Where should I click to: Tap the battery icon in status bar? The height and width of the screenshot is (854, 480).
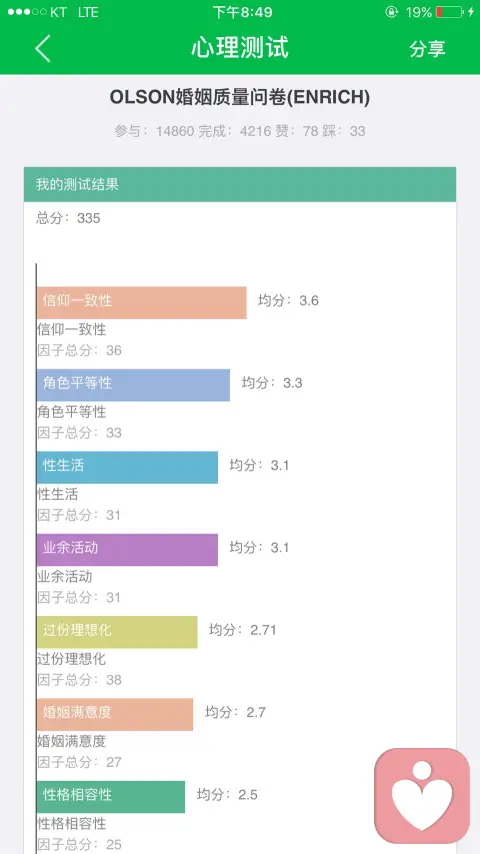click(x=449, y=12)
